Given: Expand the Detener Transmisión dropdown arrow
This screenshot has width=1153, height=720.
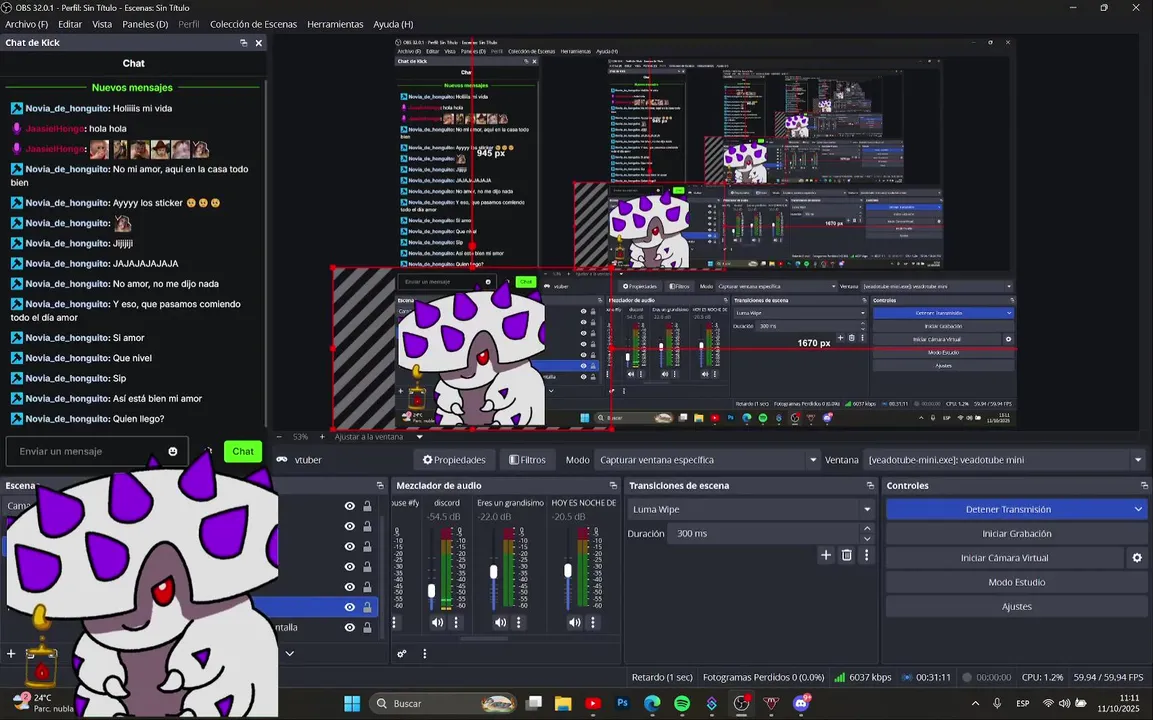Looking at the screenshot, I should [1138, 509].
